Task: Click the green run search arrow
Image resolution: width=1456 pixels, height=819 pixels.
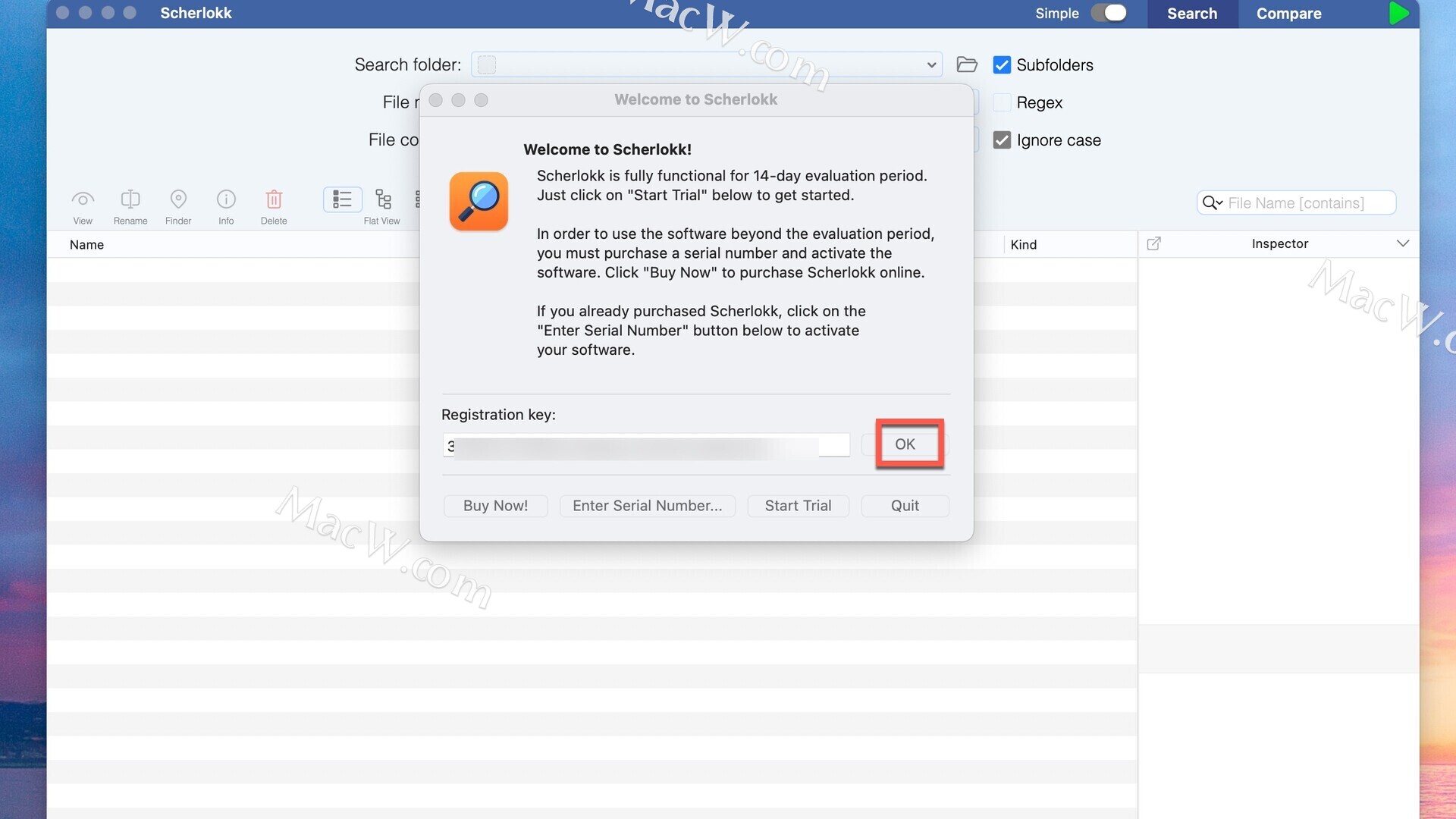Action: tap(1398, 14)
